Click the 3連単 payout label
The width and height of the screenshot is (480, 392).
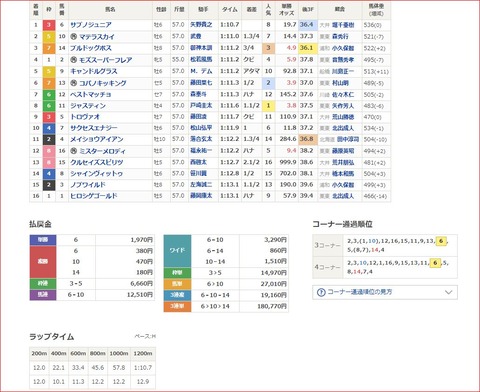(x=177, y=306)
